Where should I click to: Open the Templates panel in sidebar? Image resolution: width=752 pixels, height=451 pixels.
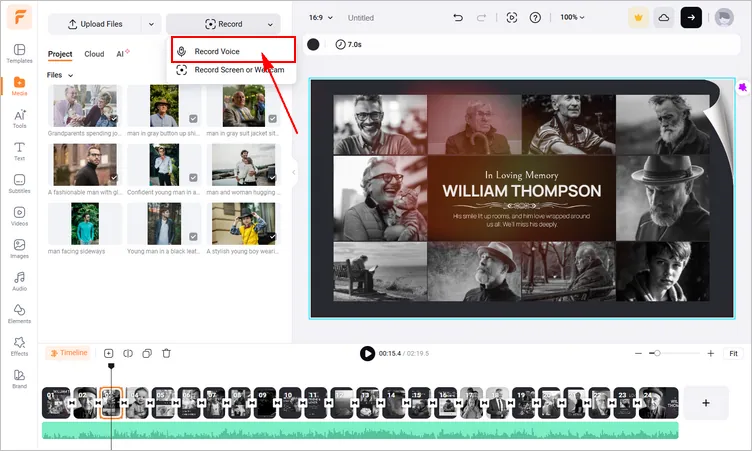click(x=19, y=53)
